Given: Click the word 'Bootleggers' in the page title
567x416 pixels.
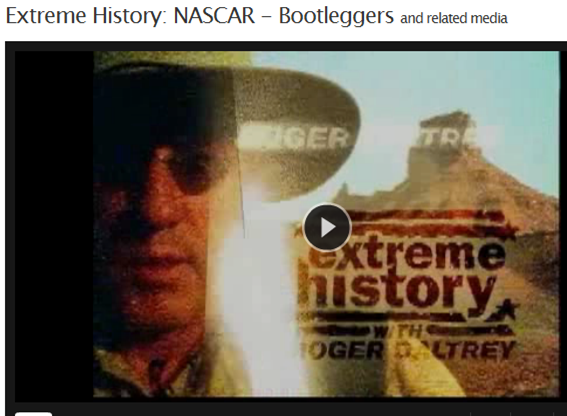Looking at the screenshot, I should point(336,17).
